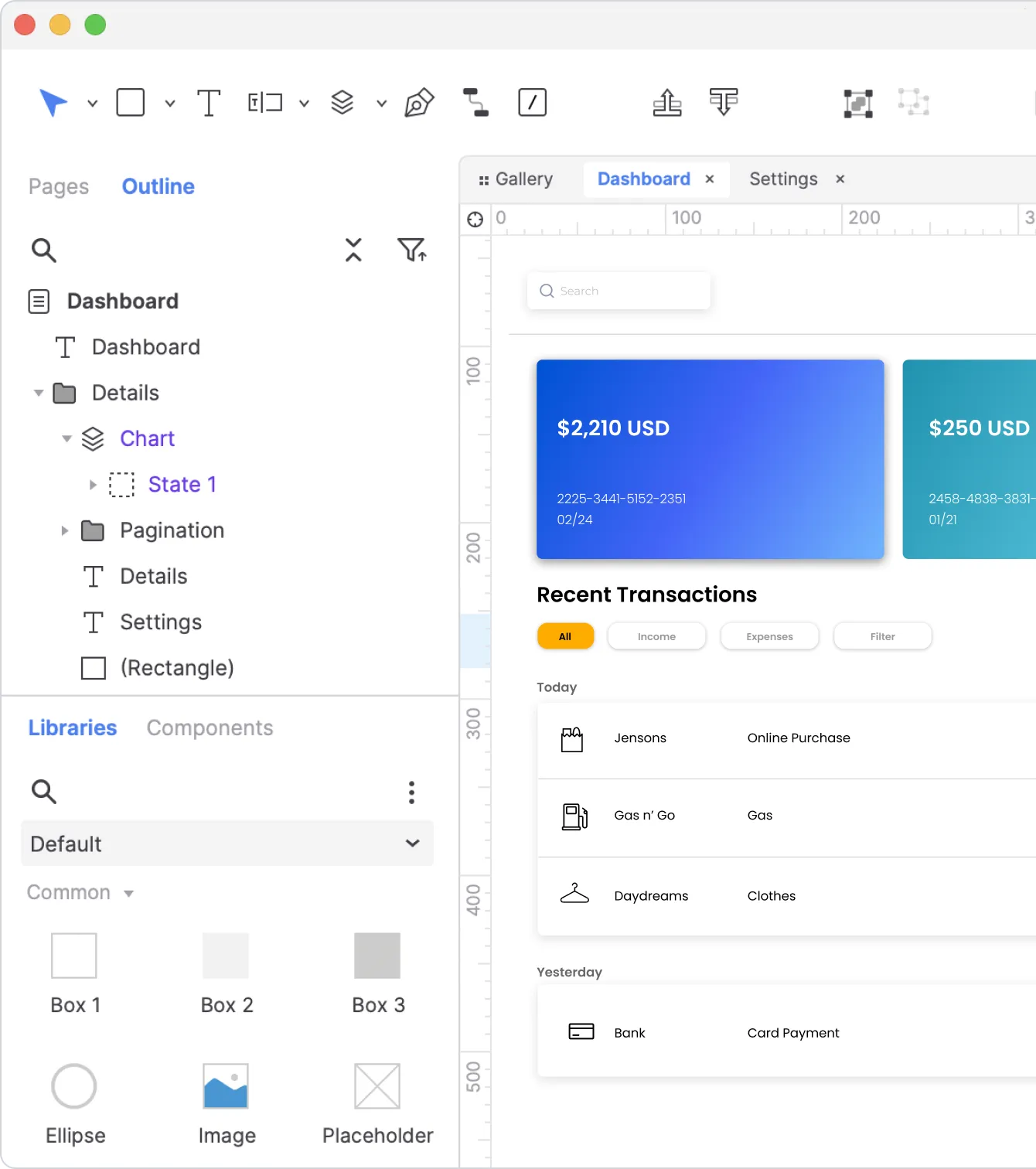Click the Income filter button
1036x1169 pixels.
[656, 636]
